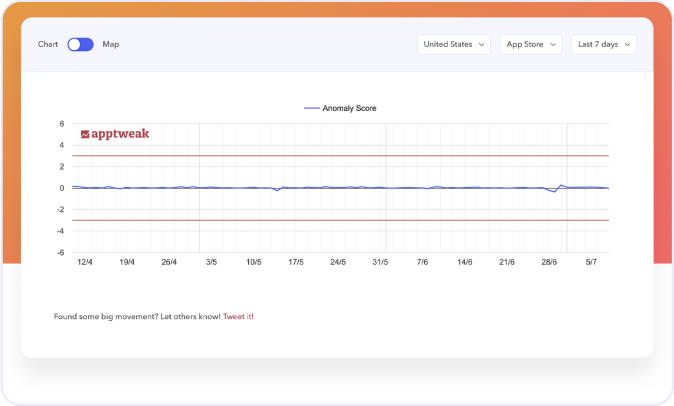Click the 6 value on the y-axis

(x=62, y=124)
